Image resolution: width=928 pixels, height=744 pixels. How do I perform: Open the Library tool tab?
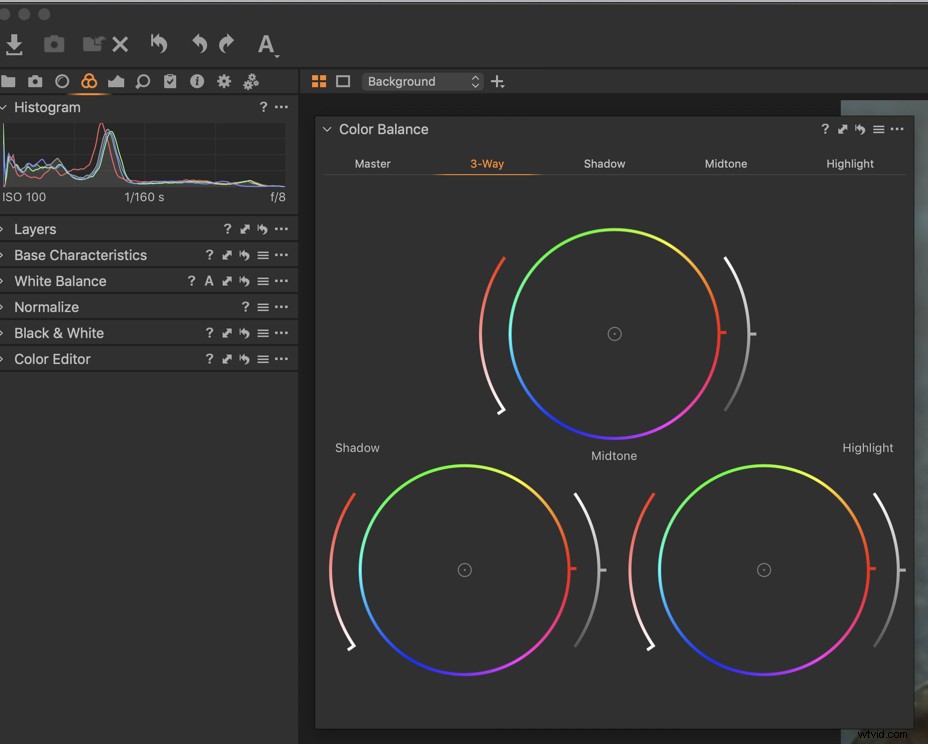point(10,81)
